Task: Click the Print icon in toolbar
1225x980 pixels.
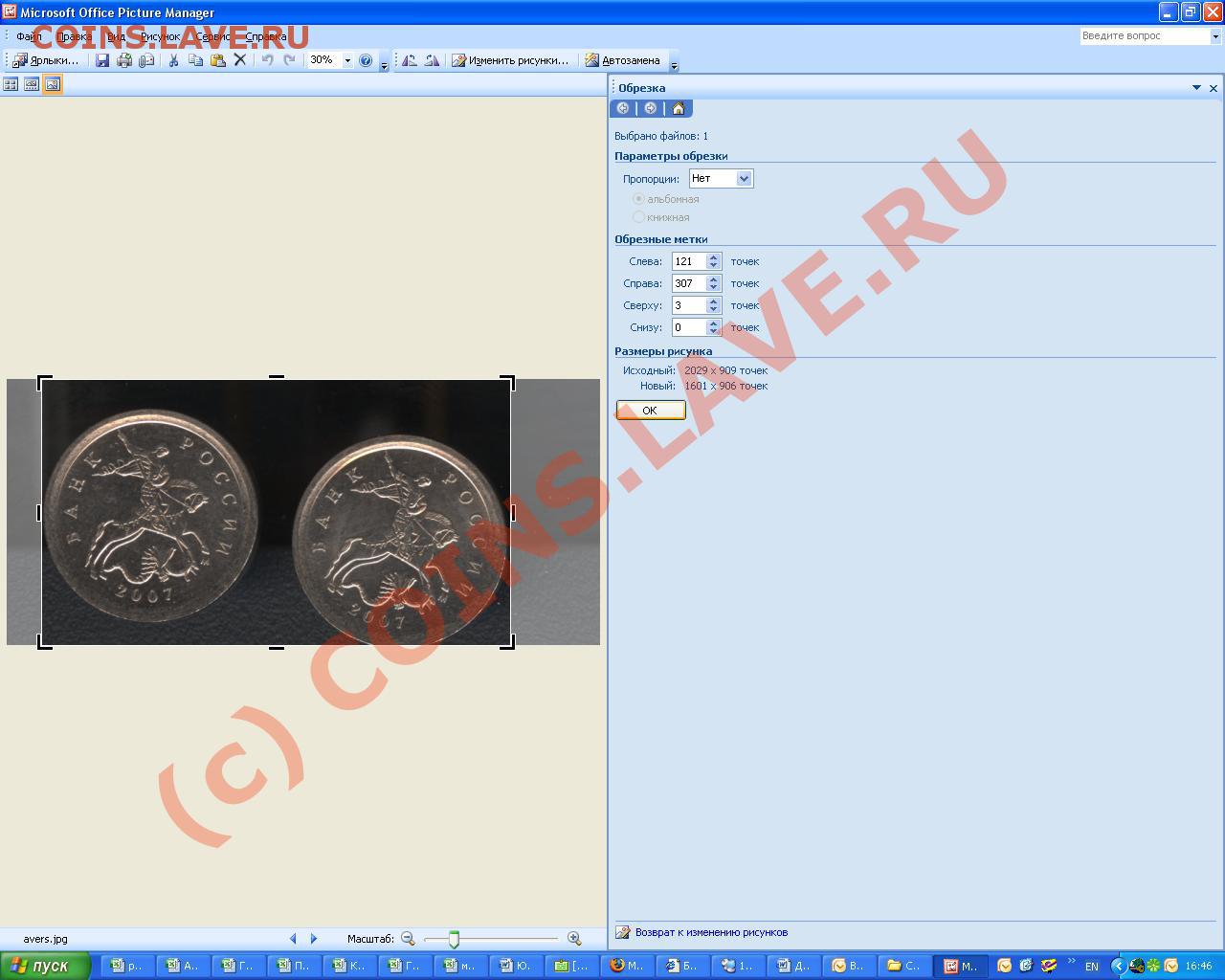Action: click(124, 60)
